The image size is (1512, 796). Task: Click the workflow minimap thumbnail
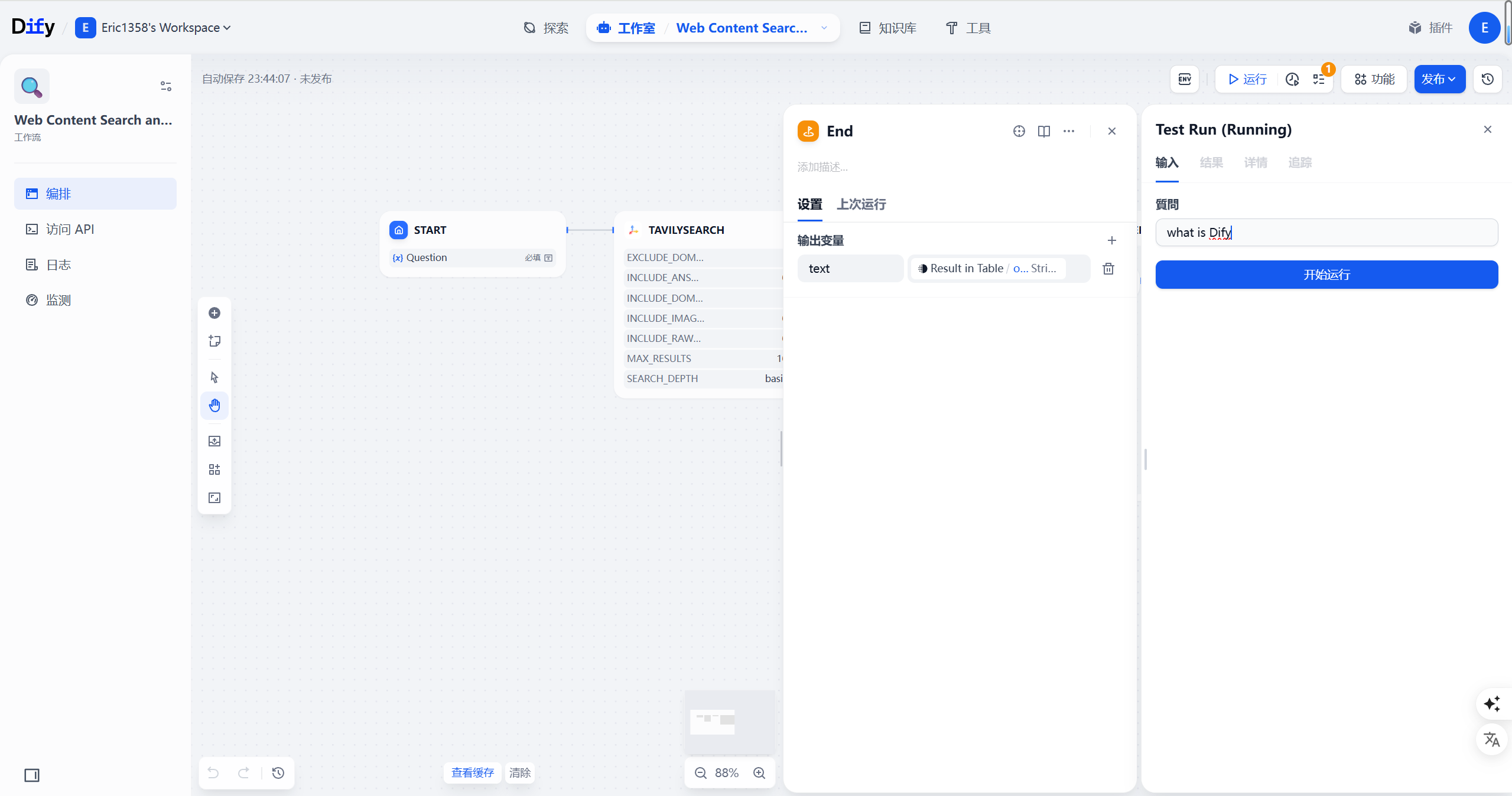tap(730, 722)
